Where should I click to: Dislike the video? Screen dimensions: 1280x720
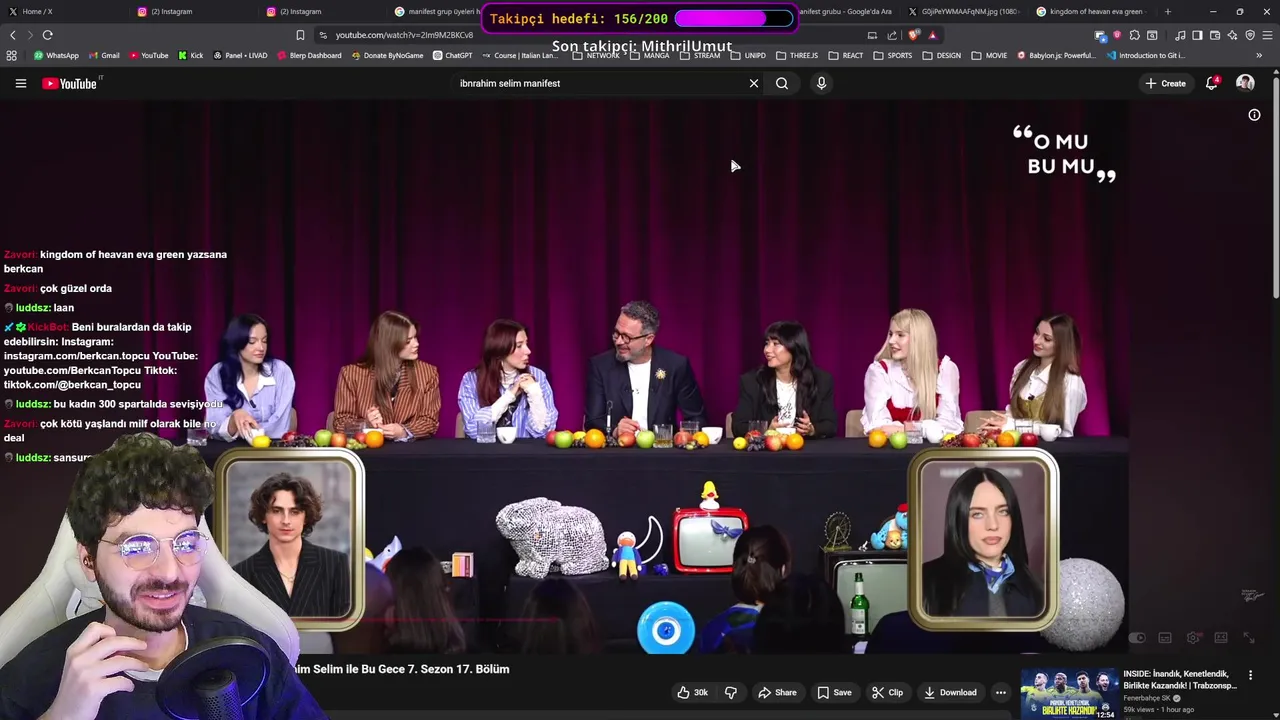730,692
